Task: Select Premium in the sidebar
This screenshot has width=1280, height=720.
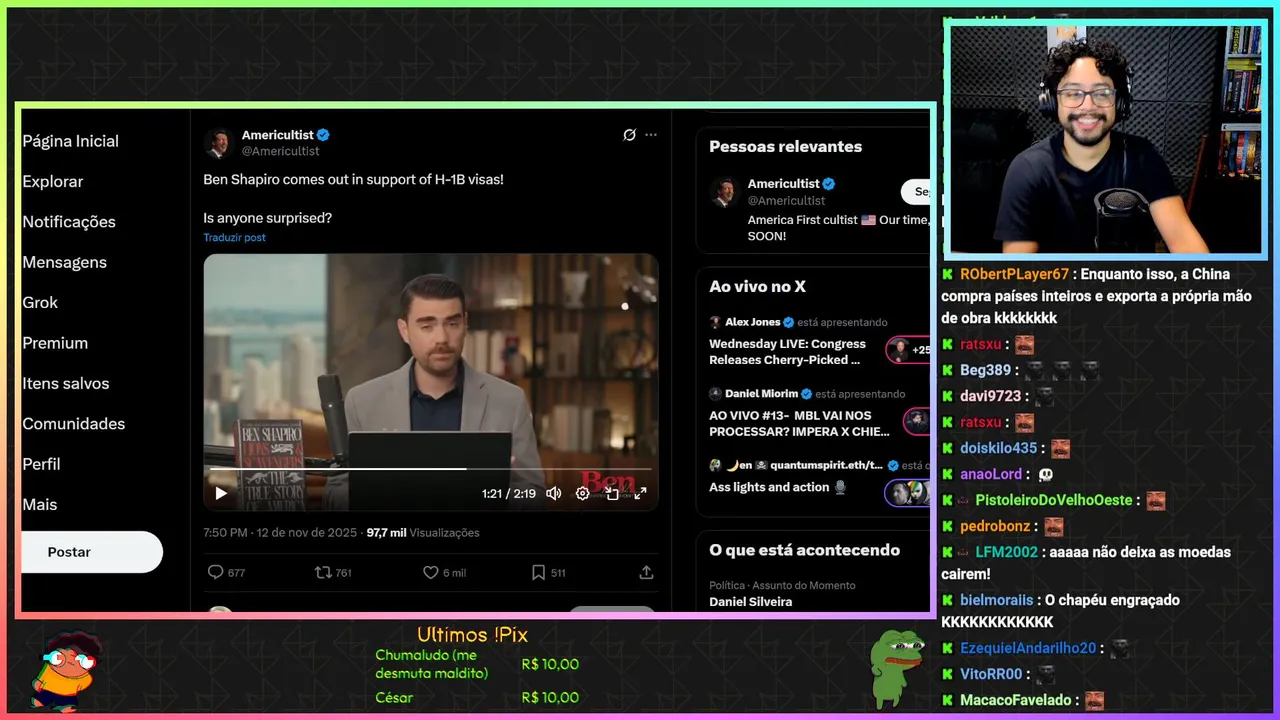Action: (x=55, y=343)
